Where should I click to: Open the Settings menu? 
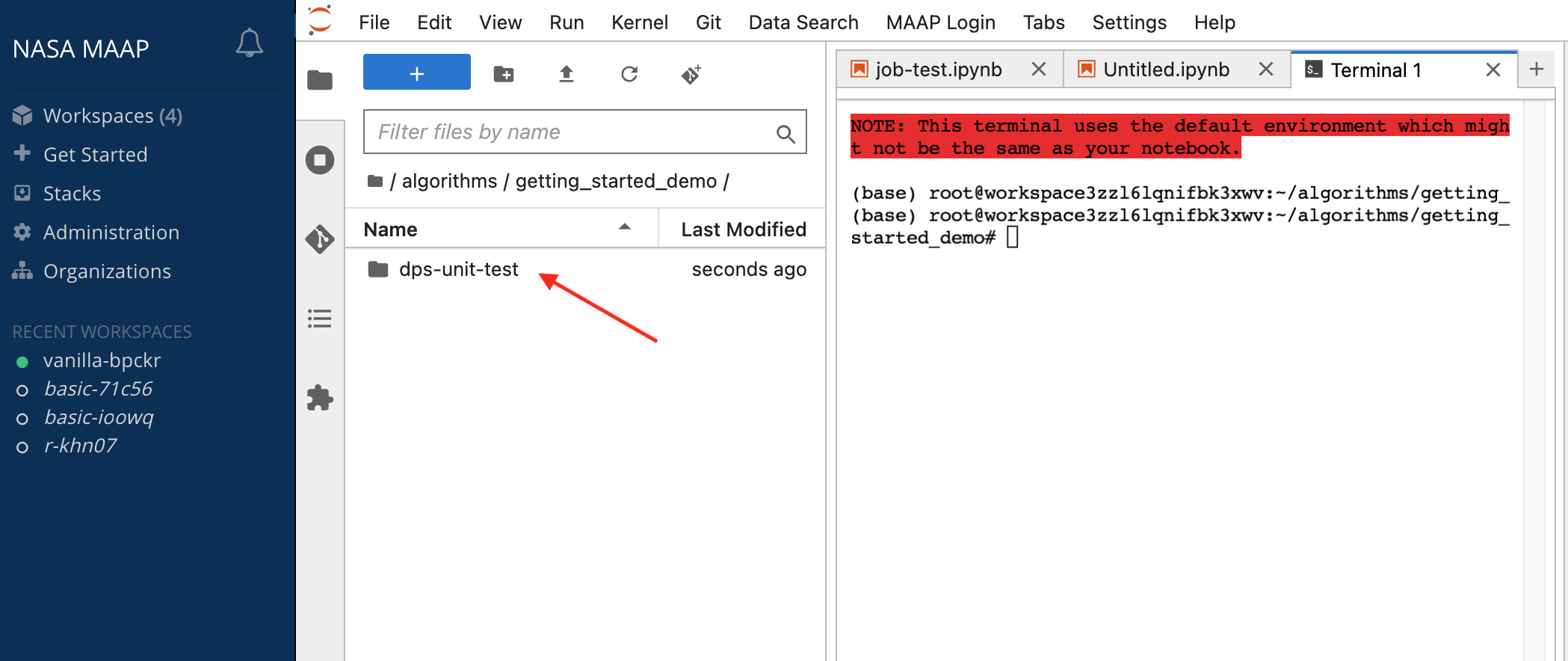pos(1129,22)
